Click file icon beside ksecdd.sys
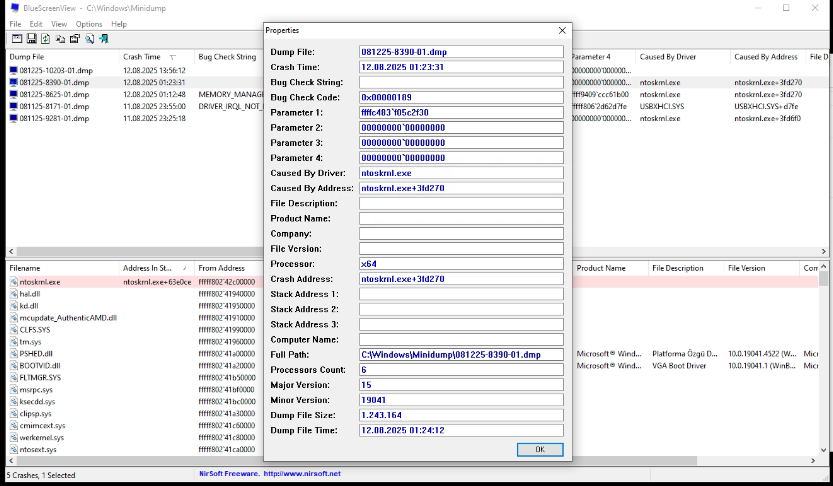Image resolution: width=833 pixels, height=486 pixels. click(14, 402)
